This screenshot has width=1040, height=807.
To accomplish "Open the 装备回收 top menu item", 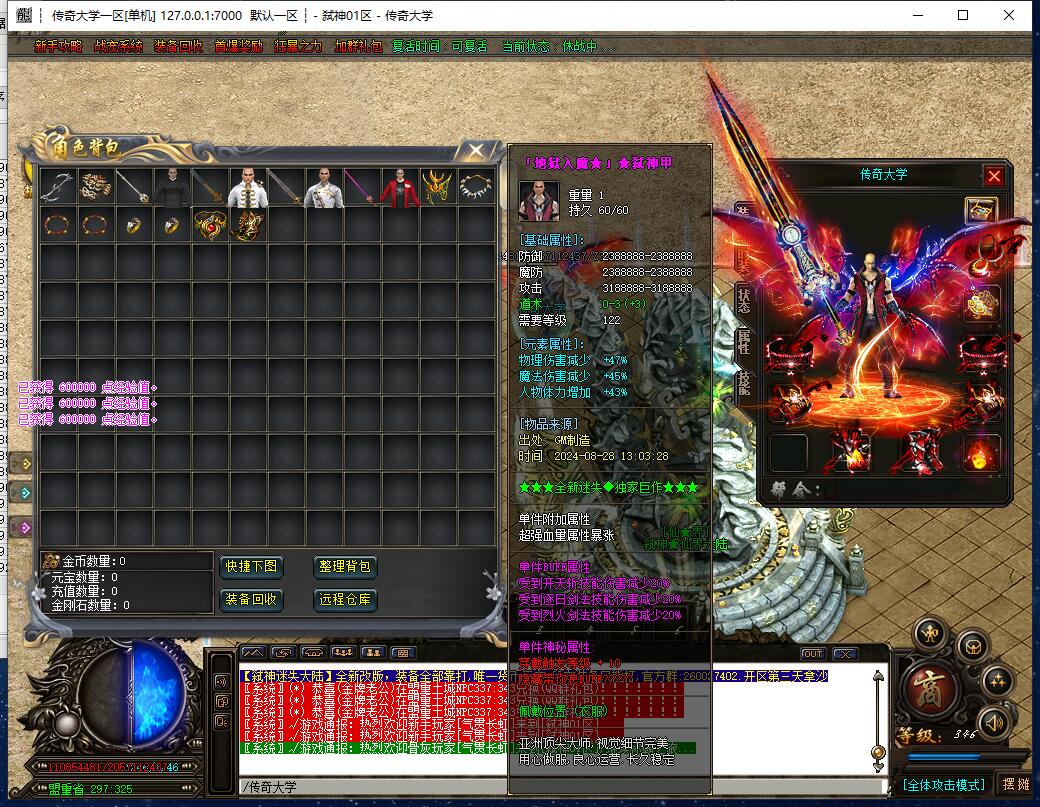I will (178, 46).
